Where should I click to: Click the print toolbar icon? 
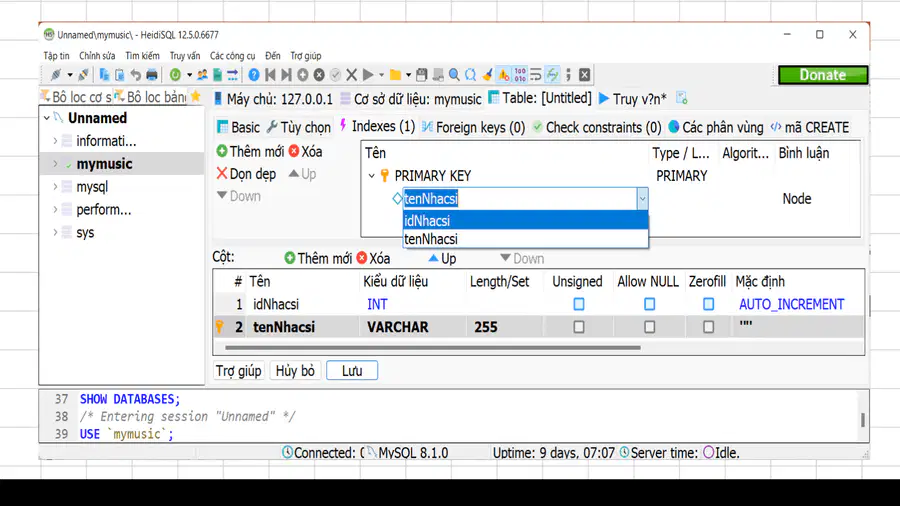(152, 75)
